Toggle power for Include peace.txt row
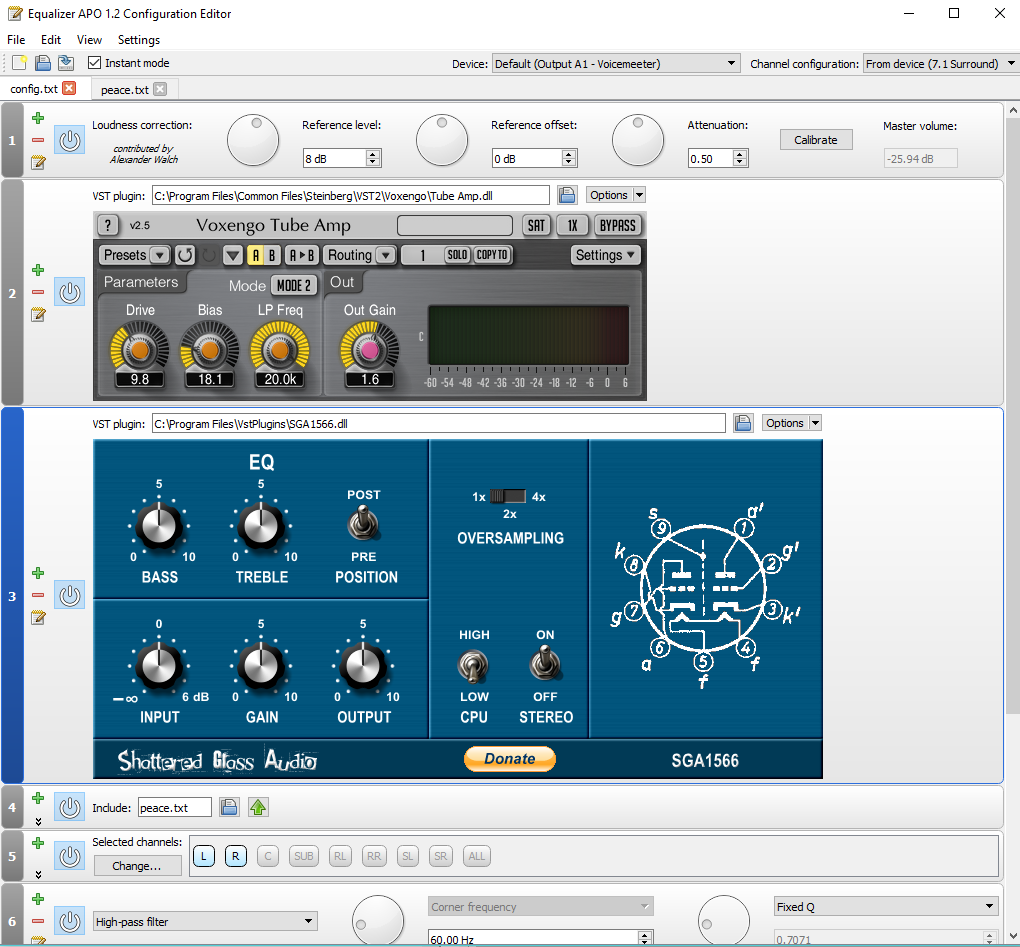 point(70,807)
